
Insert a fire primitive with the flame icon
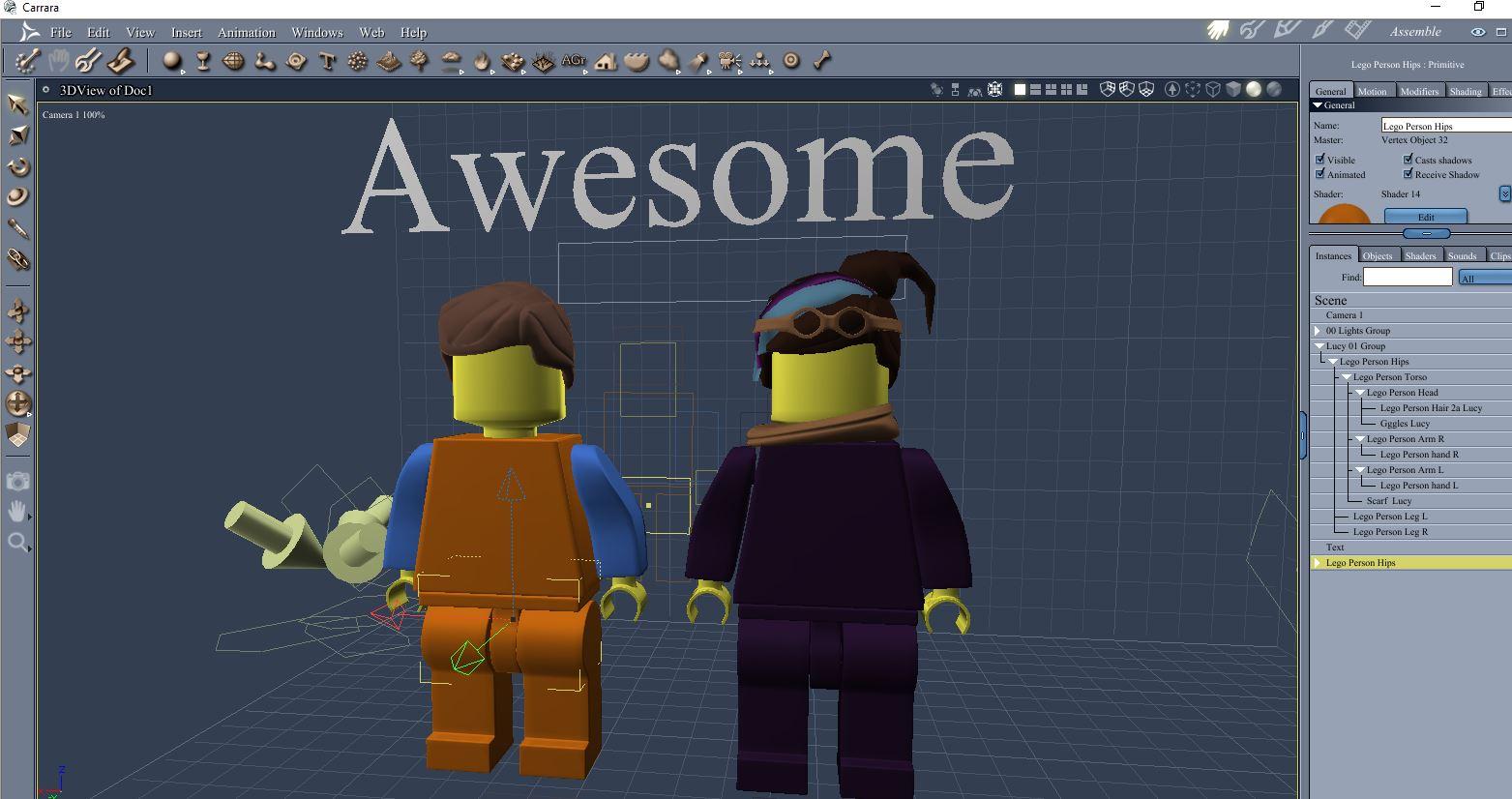482,61
